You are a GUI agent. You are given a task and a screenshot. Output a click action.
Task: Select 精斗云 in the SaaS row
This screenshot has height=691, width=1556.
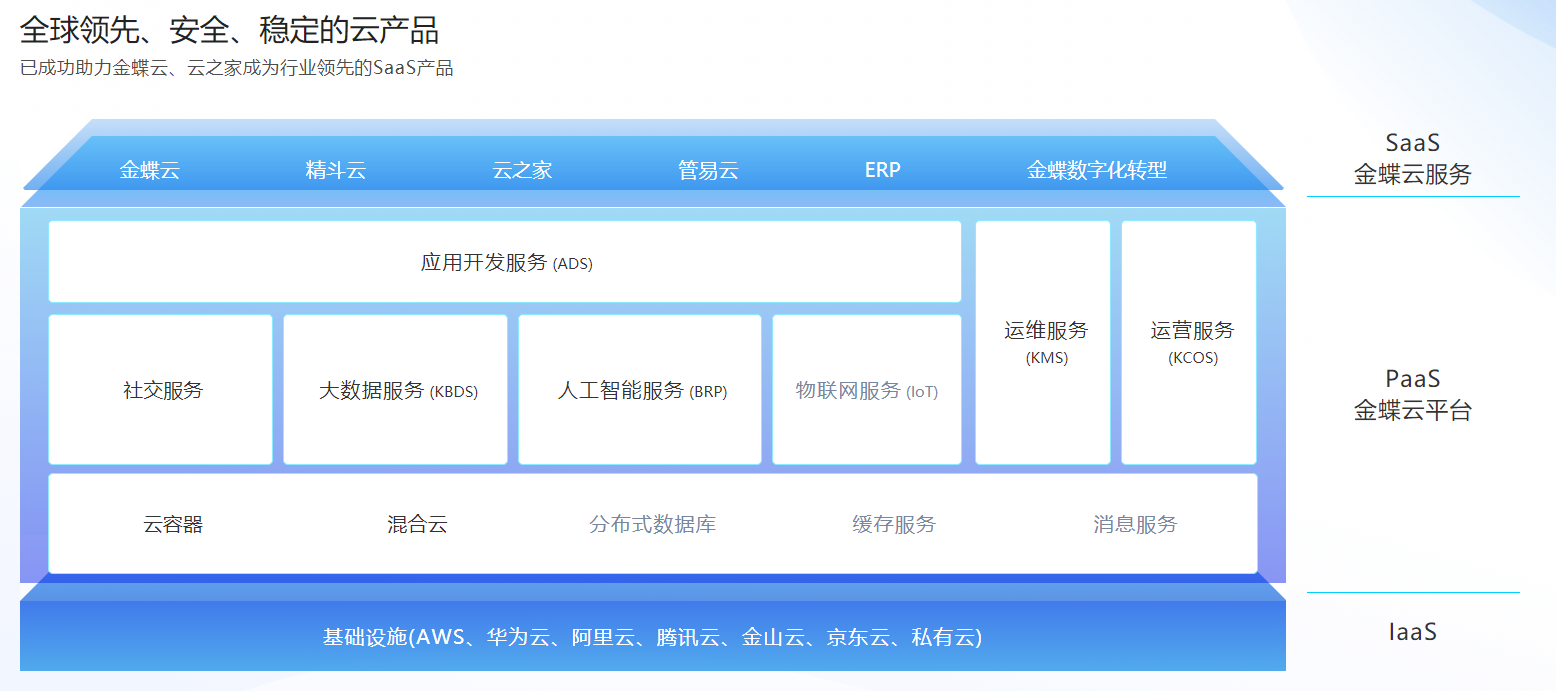click(336, 170)
